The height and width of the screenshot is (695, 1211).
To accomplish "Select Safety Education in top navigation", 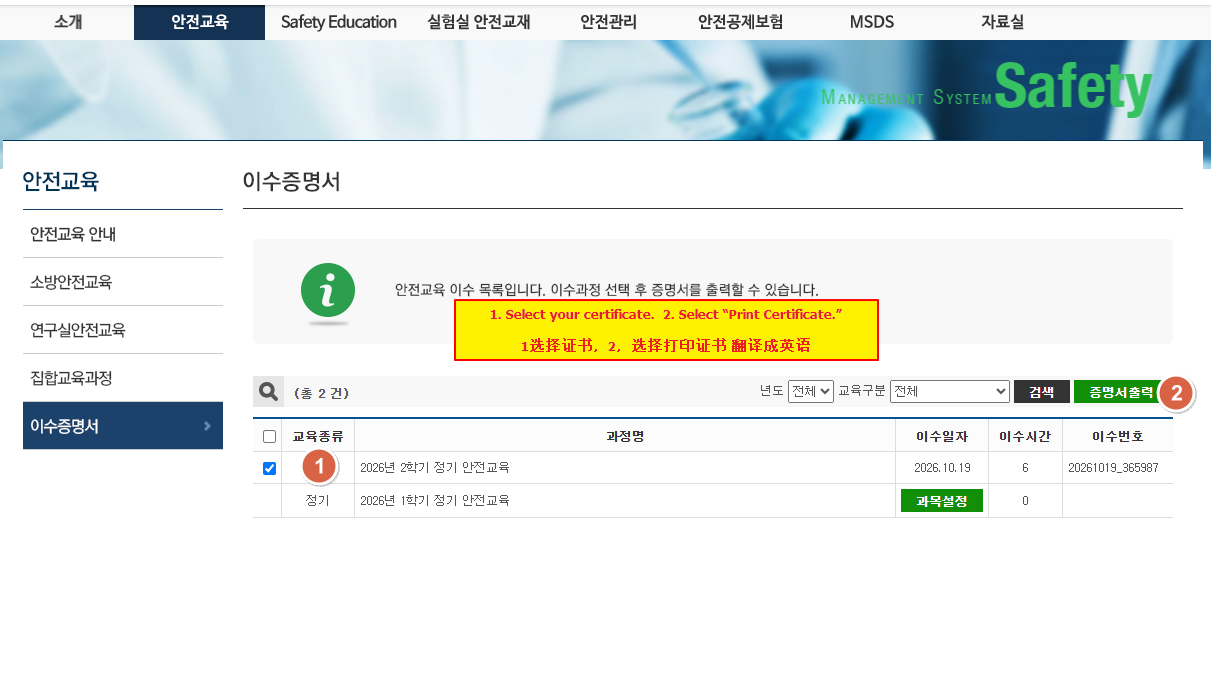I will point(339,22).
